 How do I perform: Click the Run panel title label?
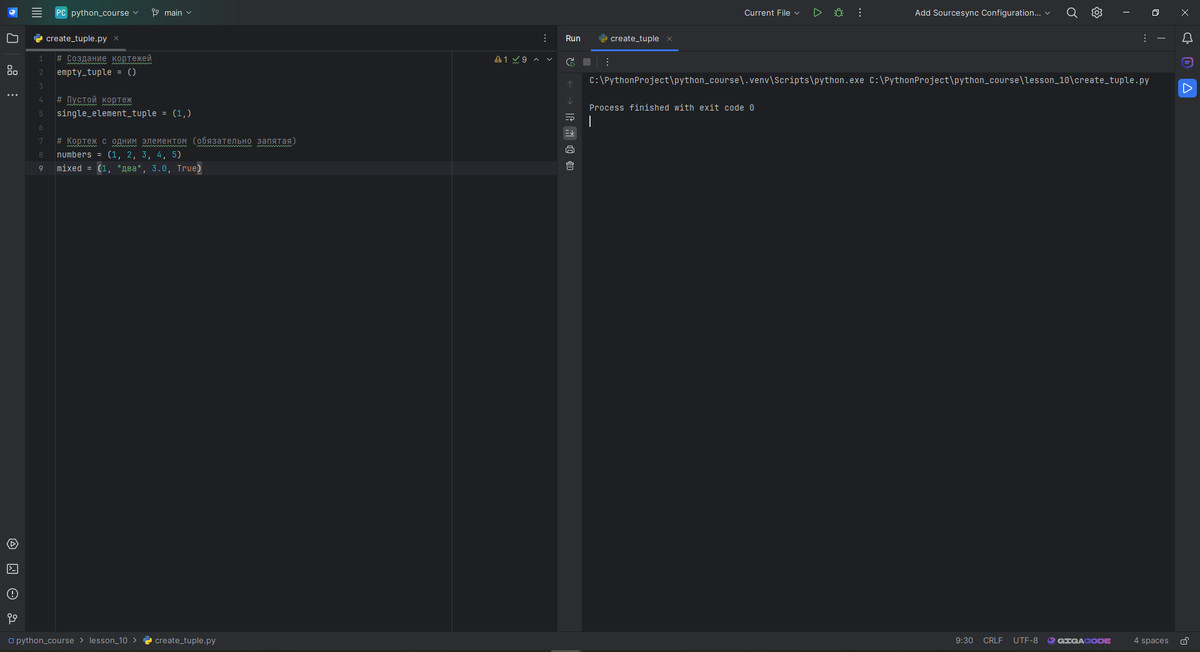coord(572,38)
